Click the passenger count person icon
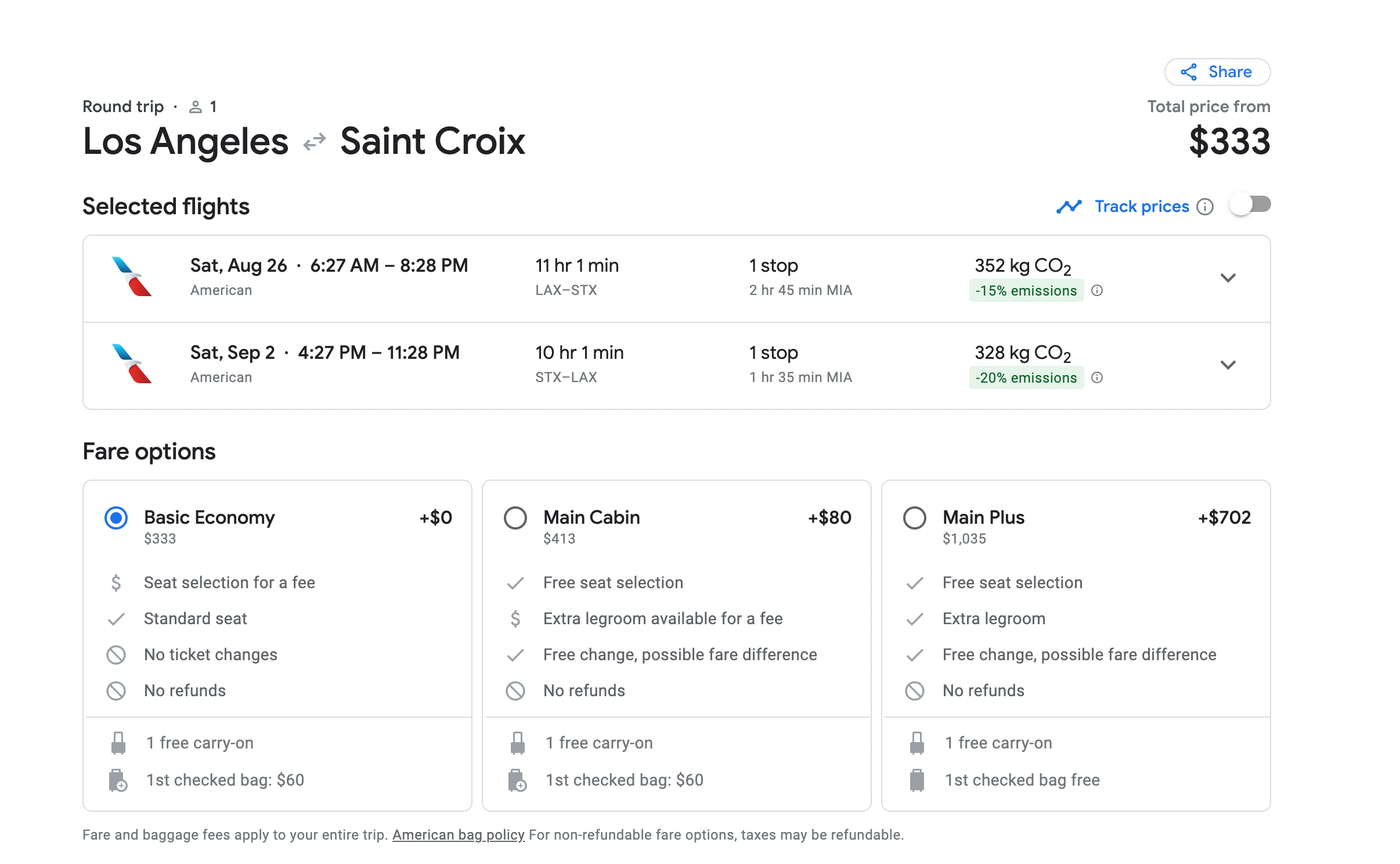Viewport: 1400px width, 864px height. 196,107
